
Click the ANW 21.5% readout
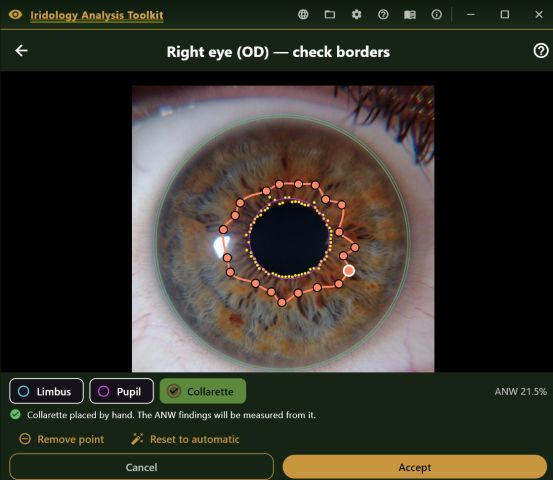pos(521,391)
